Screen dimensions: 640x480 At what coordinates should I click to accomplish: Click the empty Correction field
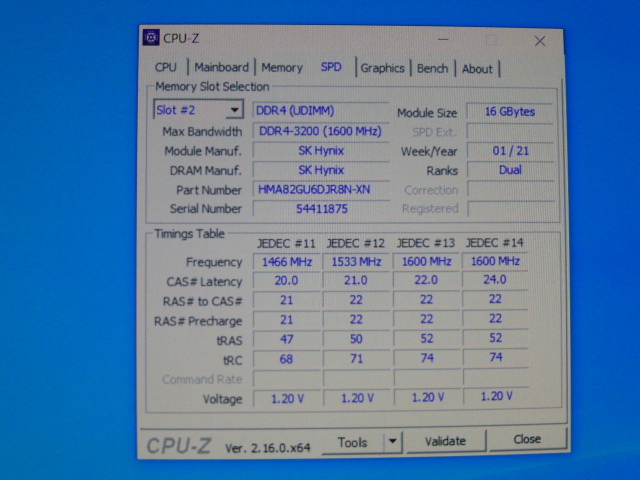(510, 189)
